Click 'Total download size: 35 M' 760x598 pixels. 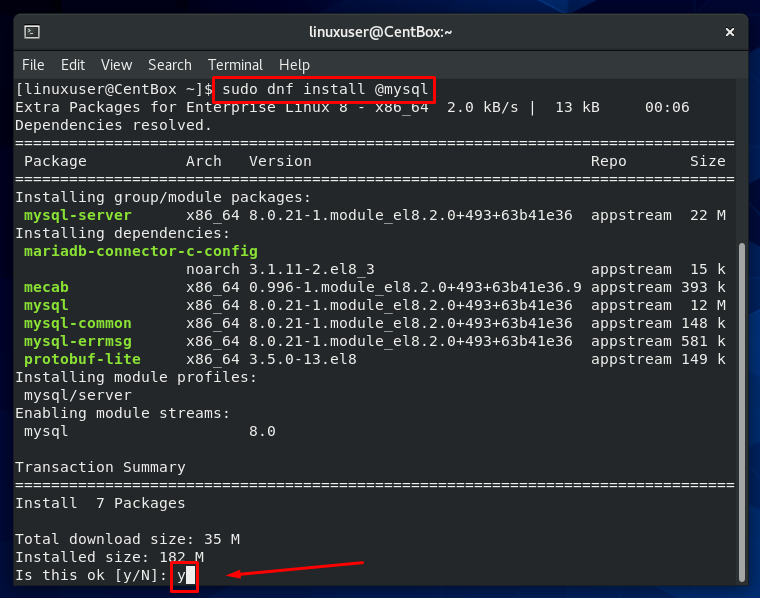(x=127, y=539)
